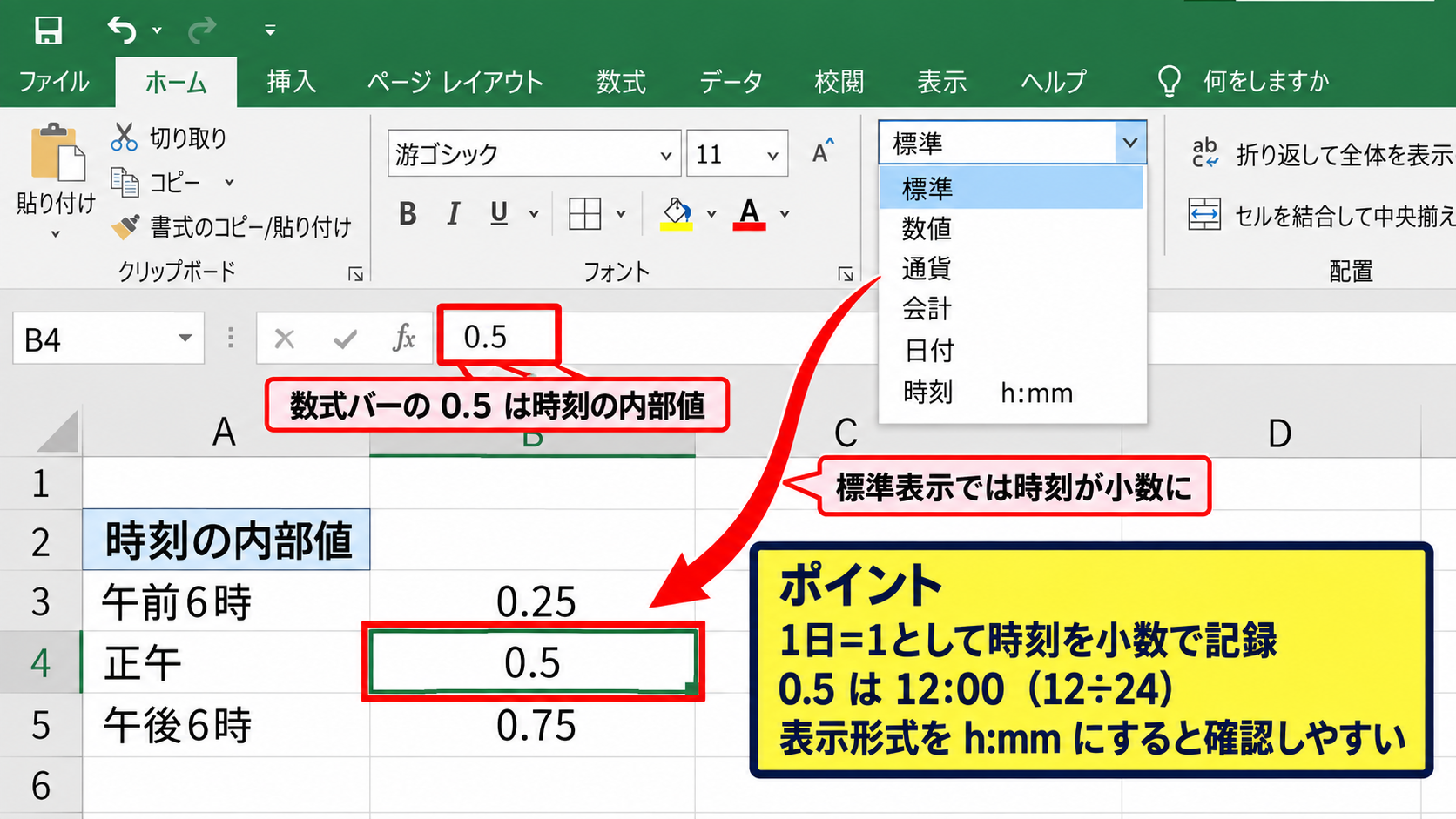Switch to the 表示 tab

pos(941,82)
